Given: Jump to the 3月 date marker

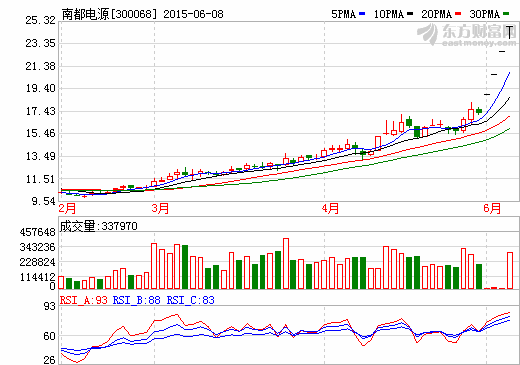Looking at the screenshot, I should pyautogui.click(x=160, y=209).
